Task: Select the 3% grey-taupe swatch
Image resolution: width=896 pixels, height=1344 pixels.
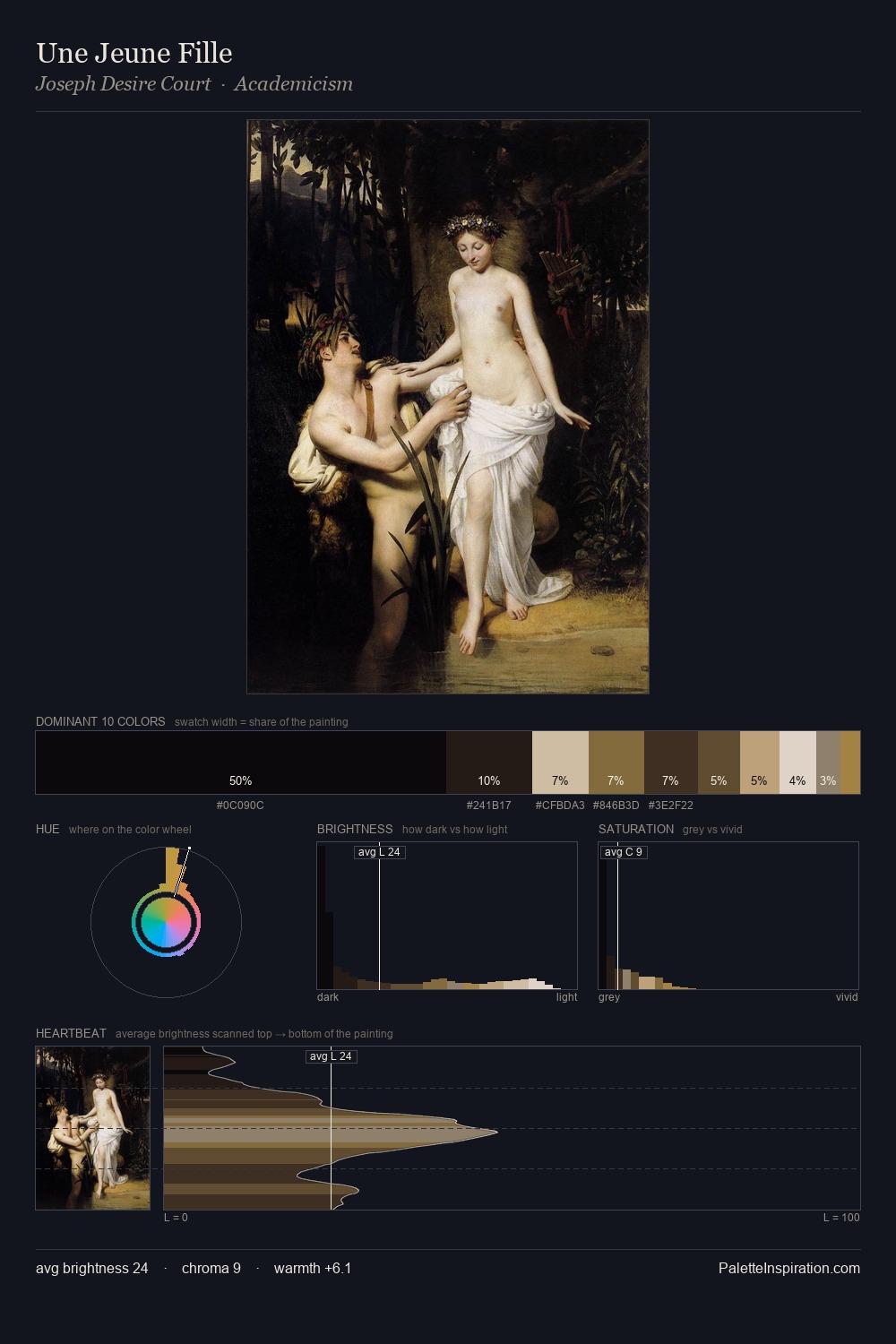Action: pos(828,762)
